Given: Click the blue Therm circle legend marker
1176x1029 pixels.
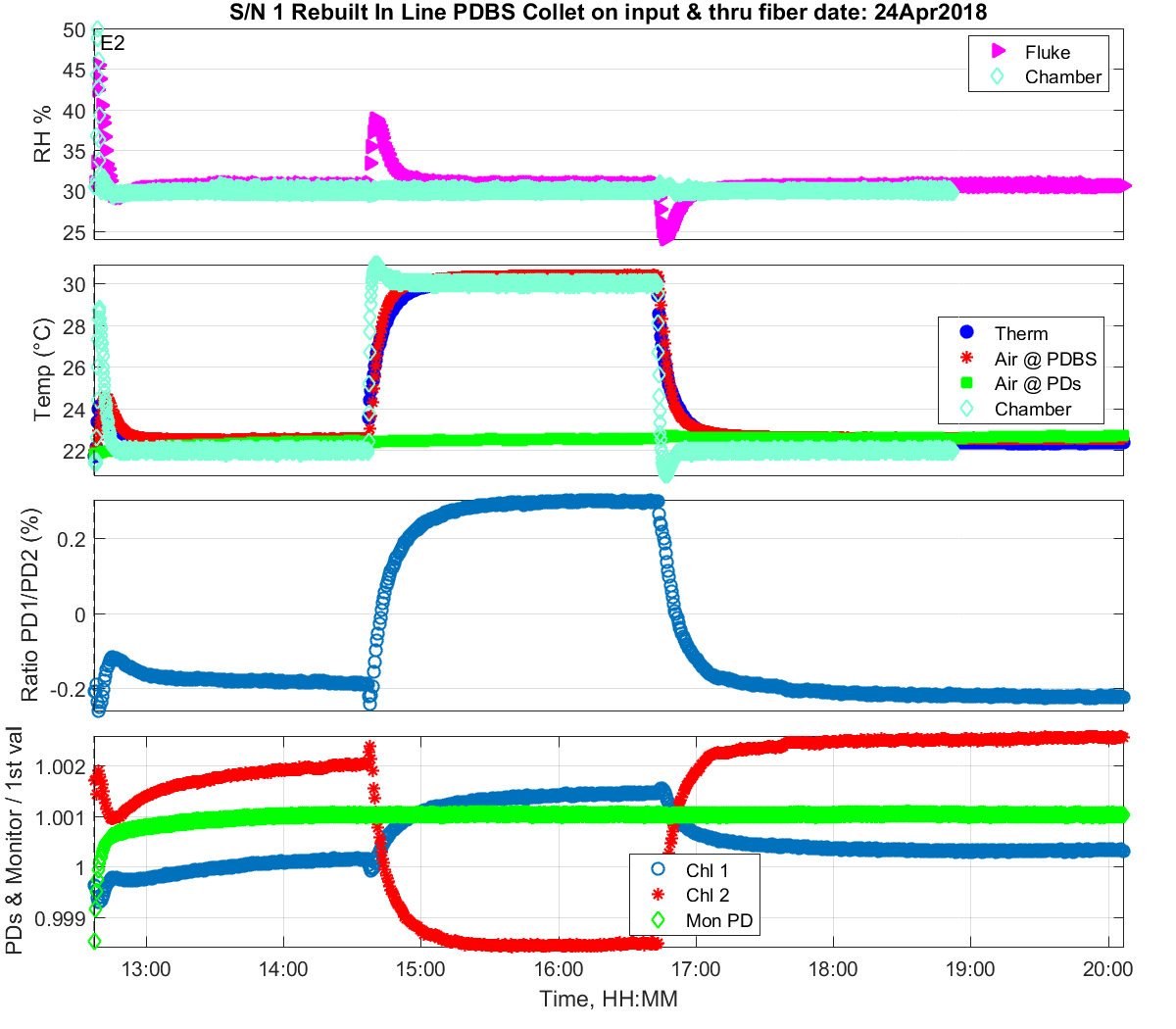Looking at the screenshot, I should 967,333.
